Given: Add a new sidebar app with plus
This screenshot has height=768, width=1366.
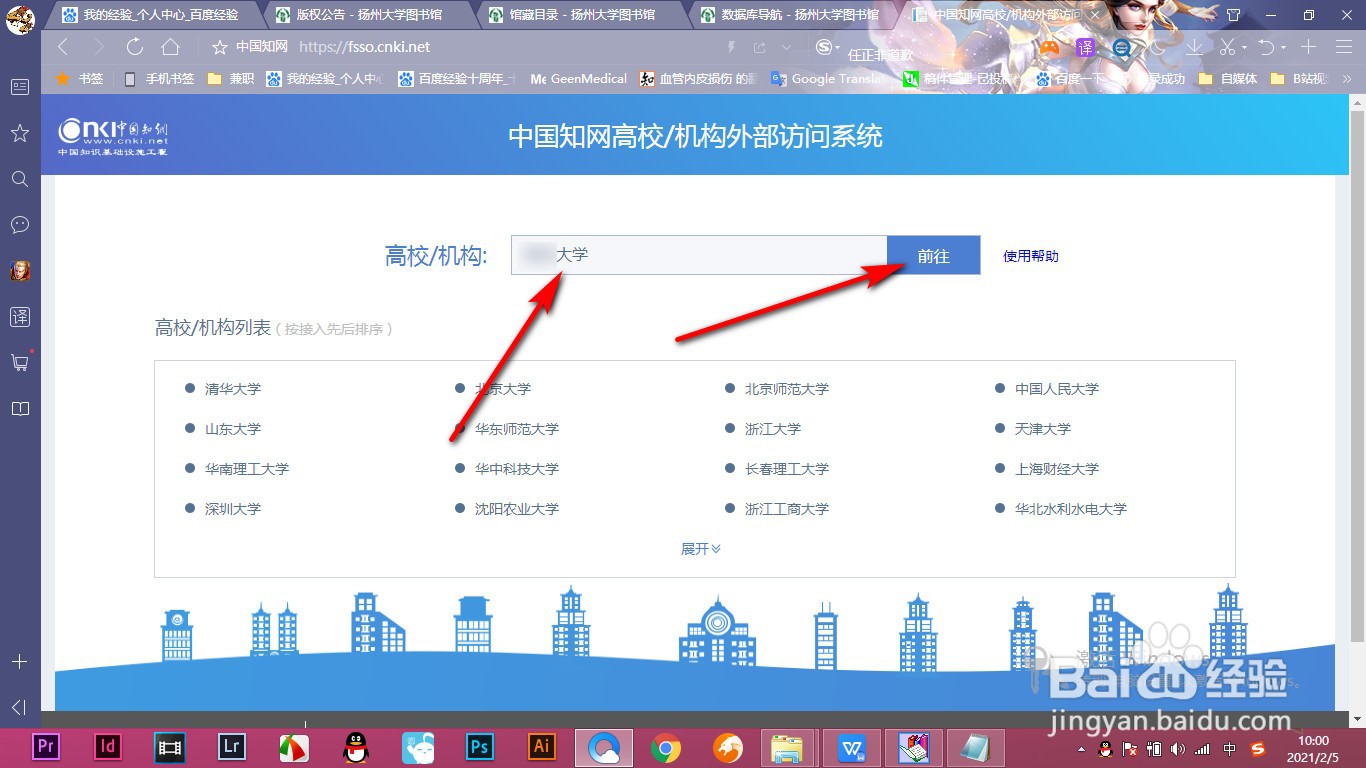Looking at the screenshot, I should coord(19,662).
